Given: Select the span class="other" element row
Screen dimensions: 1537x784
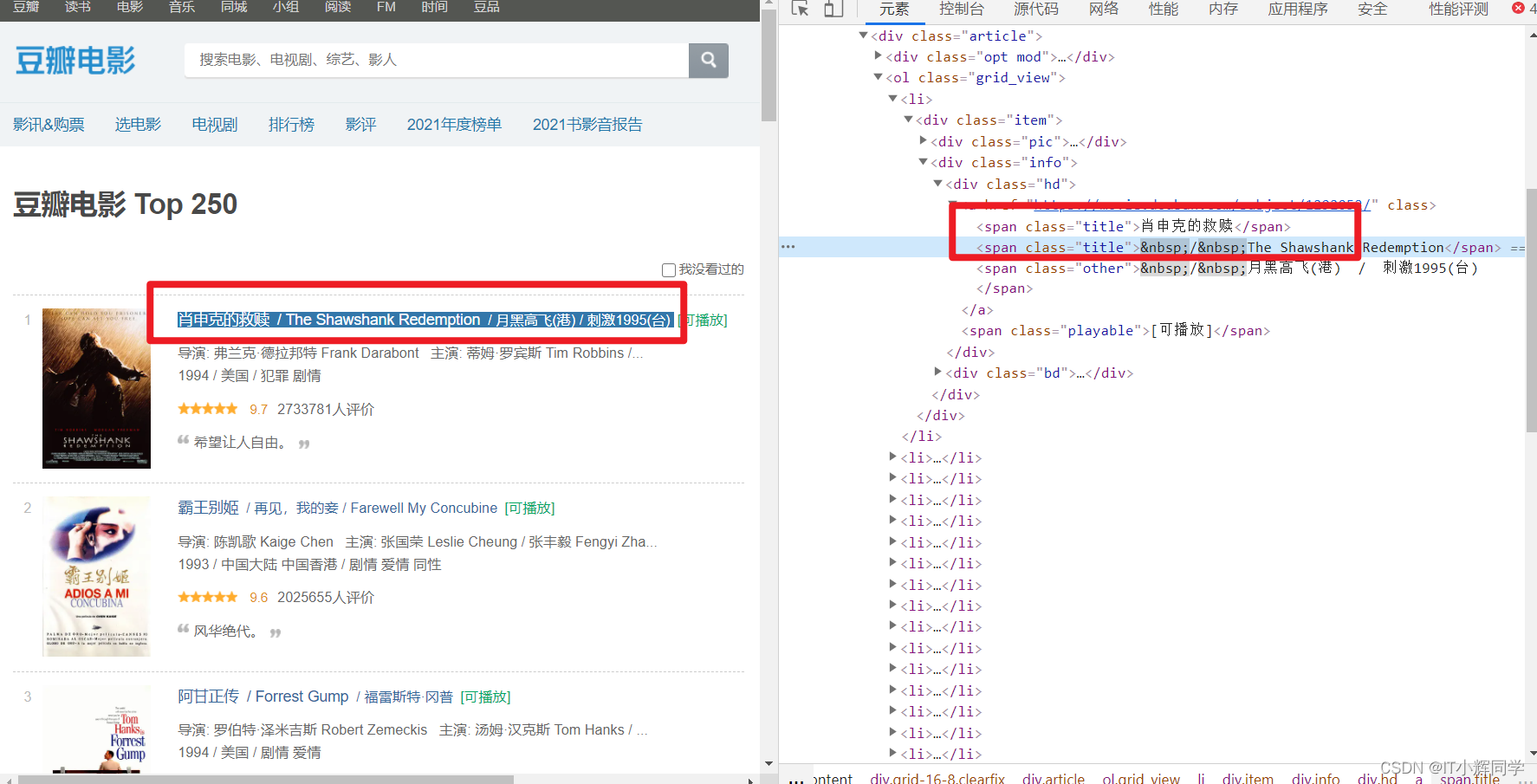Looking at the screenshot, I should pyautogui.click(x=1227, y=269).
